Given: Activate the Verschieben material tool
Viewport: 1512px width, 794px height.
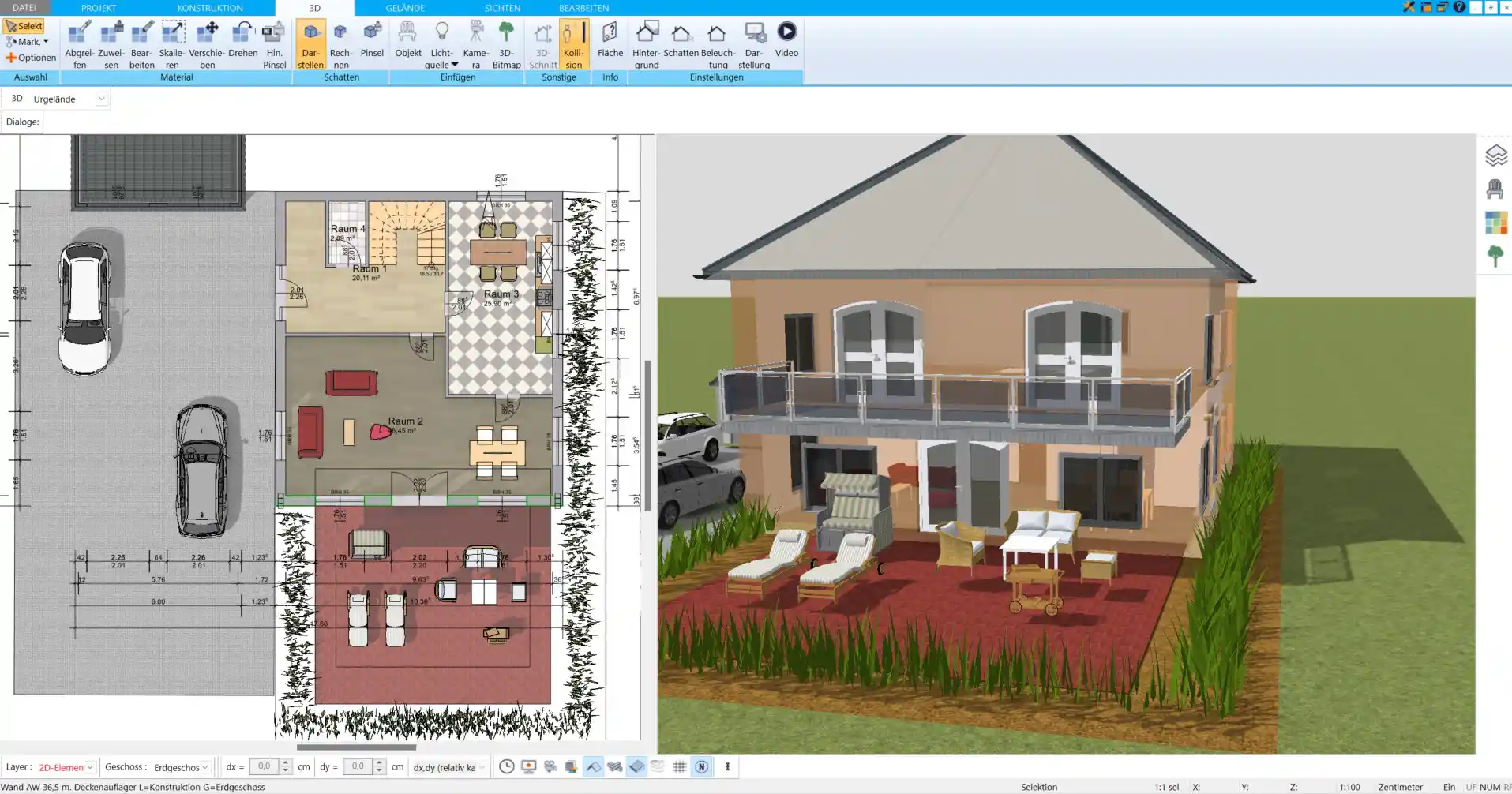Looking at the screenshot, I should point(207,45).
